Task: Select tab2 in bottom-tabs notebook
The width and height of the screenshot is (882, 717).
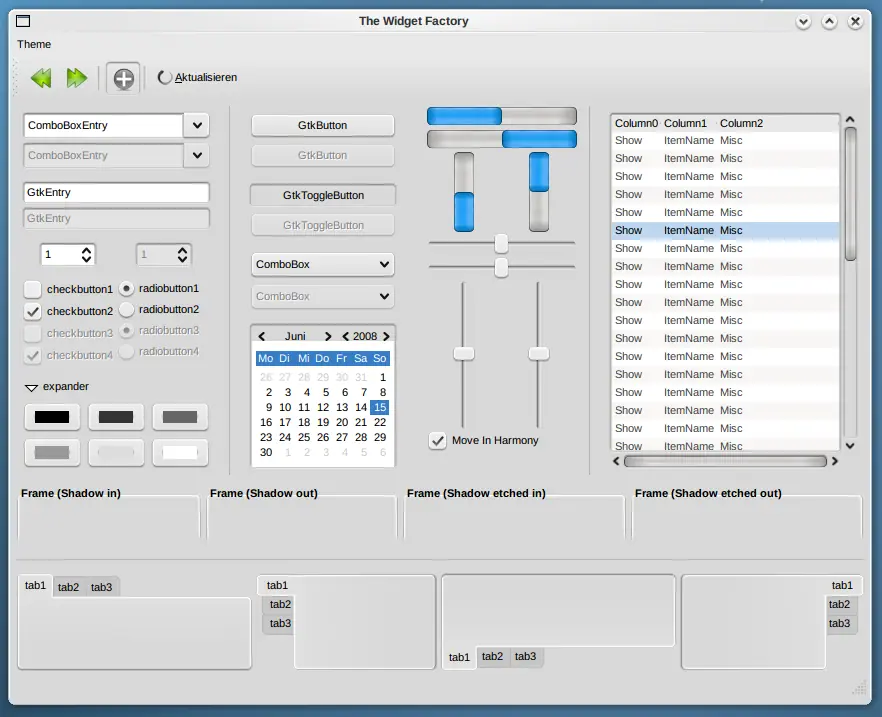Action: [x=492, y=656]
